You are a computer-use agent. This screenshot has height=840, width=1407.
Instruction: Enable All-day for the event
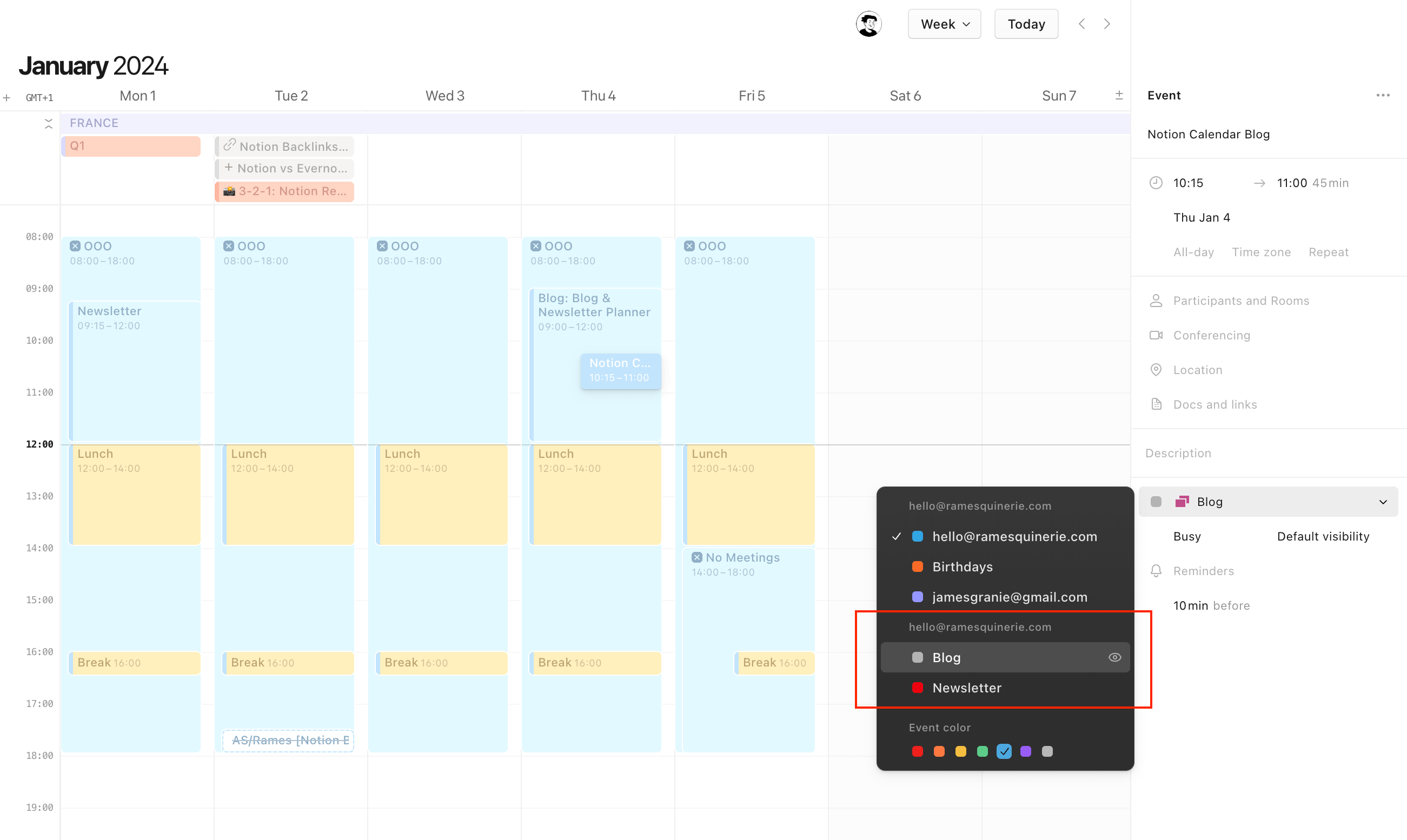coord(1193,252)
